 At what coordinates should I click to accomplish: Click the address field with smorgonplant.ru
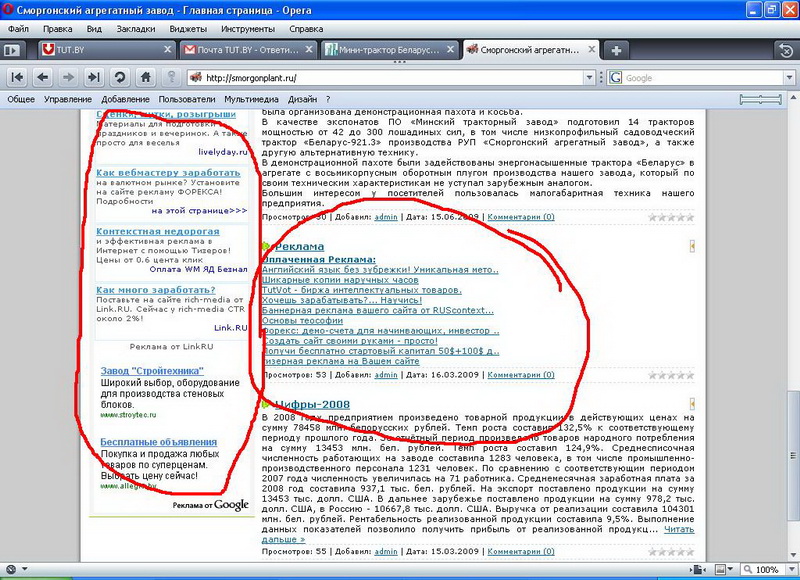390,78
